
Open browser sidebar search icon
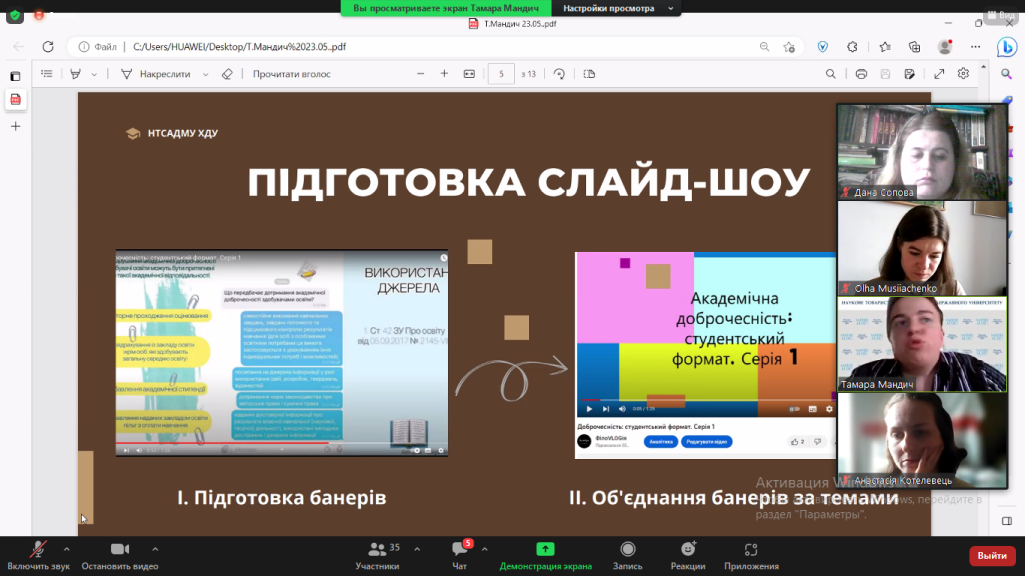click(x=1007, y=74)
